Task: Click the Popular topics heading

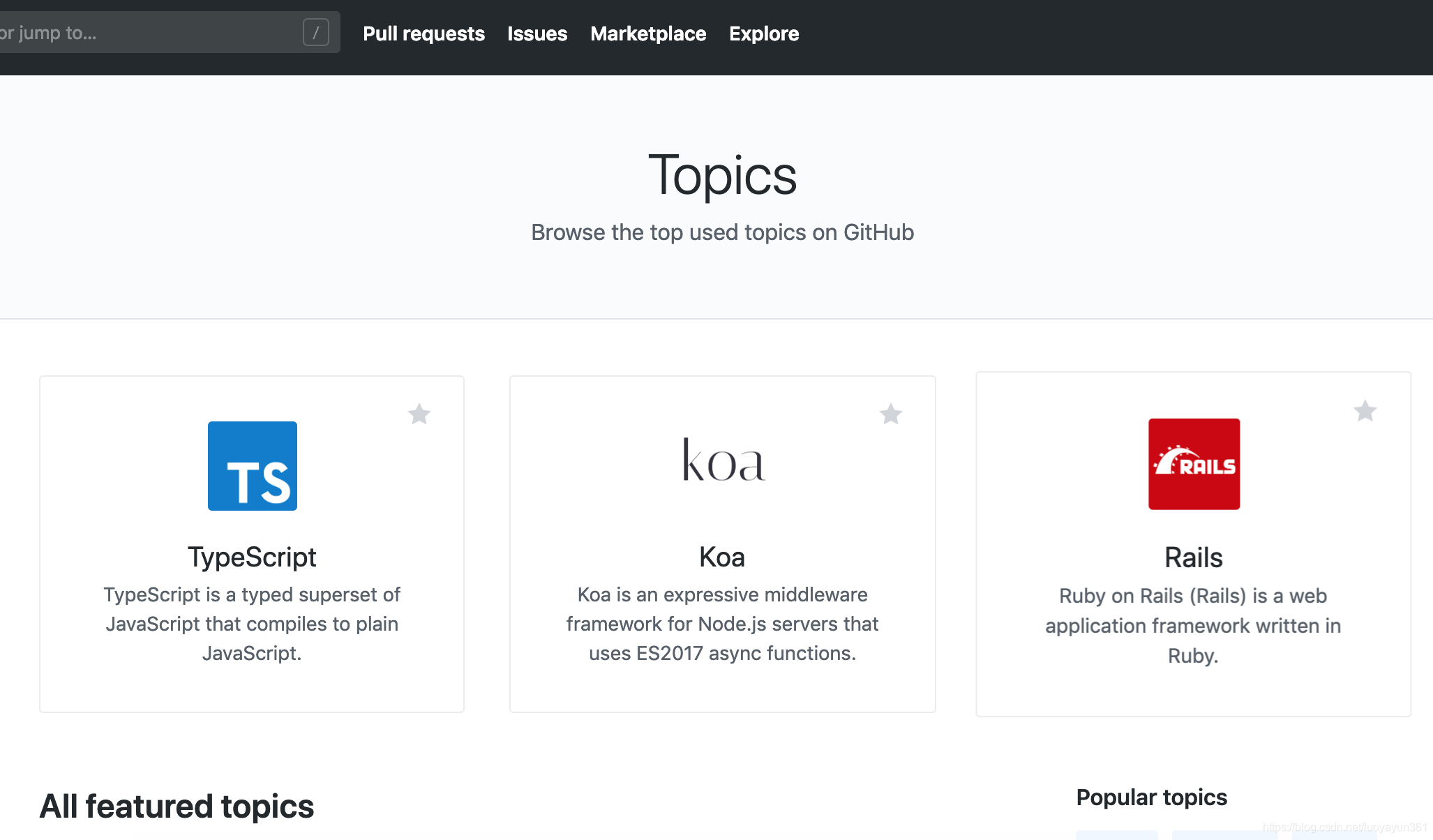Action: click(x=1151, y=797)
